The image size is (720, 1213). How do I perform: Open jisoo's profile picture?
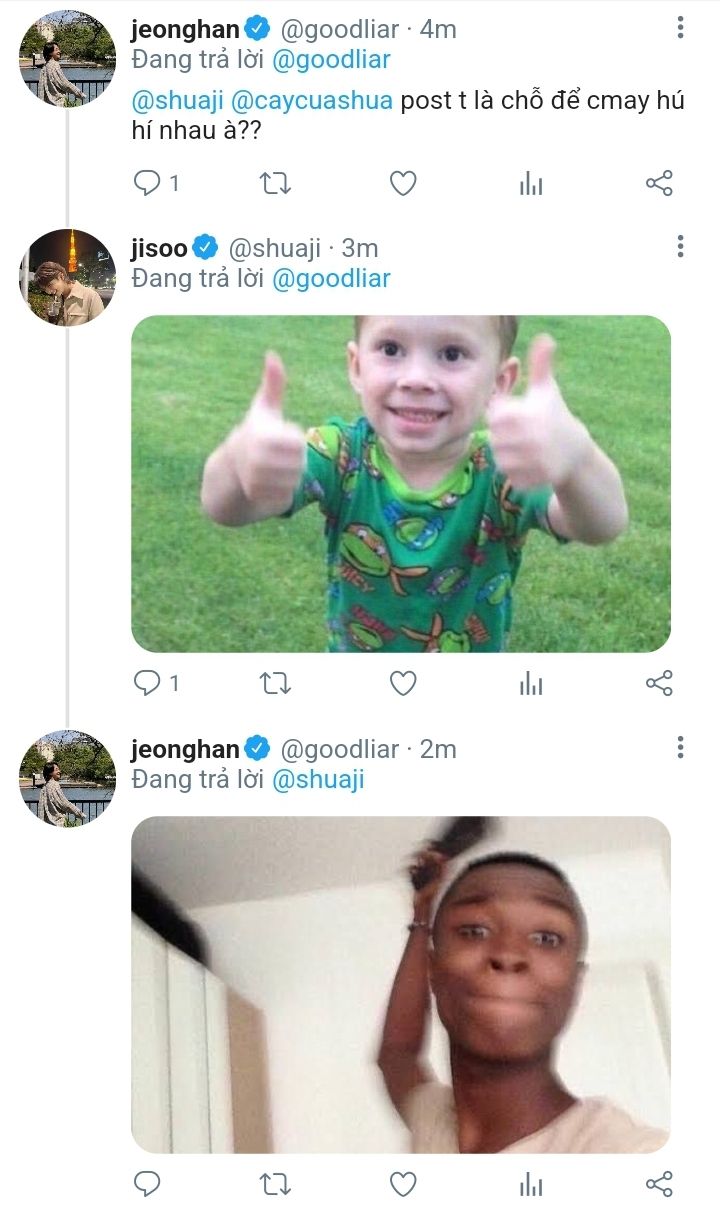pyautogui.click(x=68, y=277)
